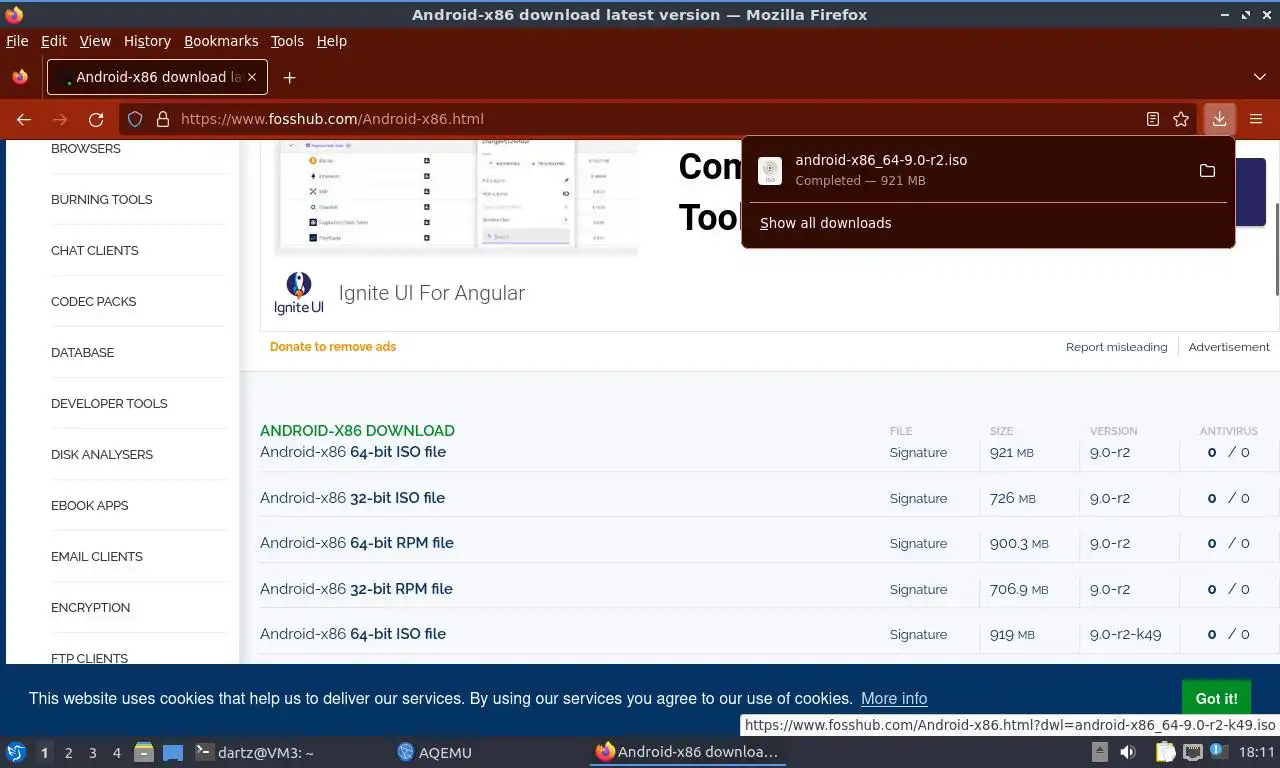The image size is (1280, 768).
Task: Open the CHAT CLIENTS category
Action: click(x=95, y=251)
